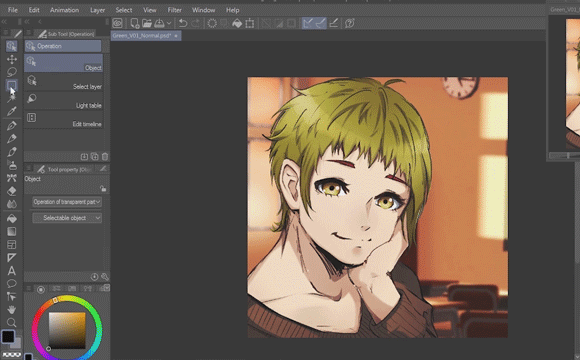Select the Text tool
This screenshot has height=360, width=580.
point(11,271)
